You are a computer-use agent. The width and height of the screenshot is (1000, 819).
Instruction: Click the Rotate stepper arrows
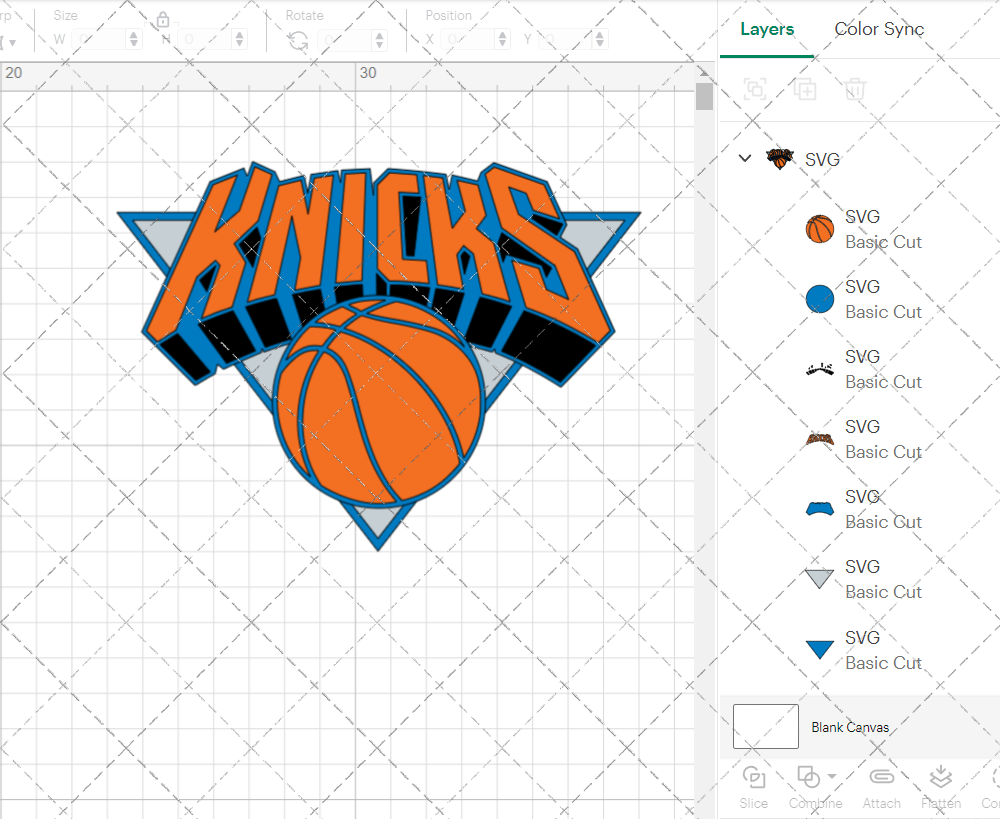379,40
